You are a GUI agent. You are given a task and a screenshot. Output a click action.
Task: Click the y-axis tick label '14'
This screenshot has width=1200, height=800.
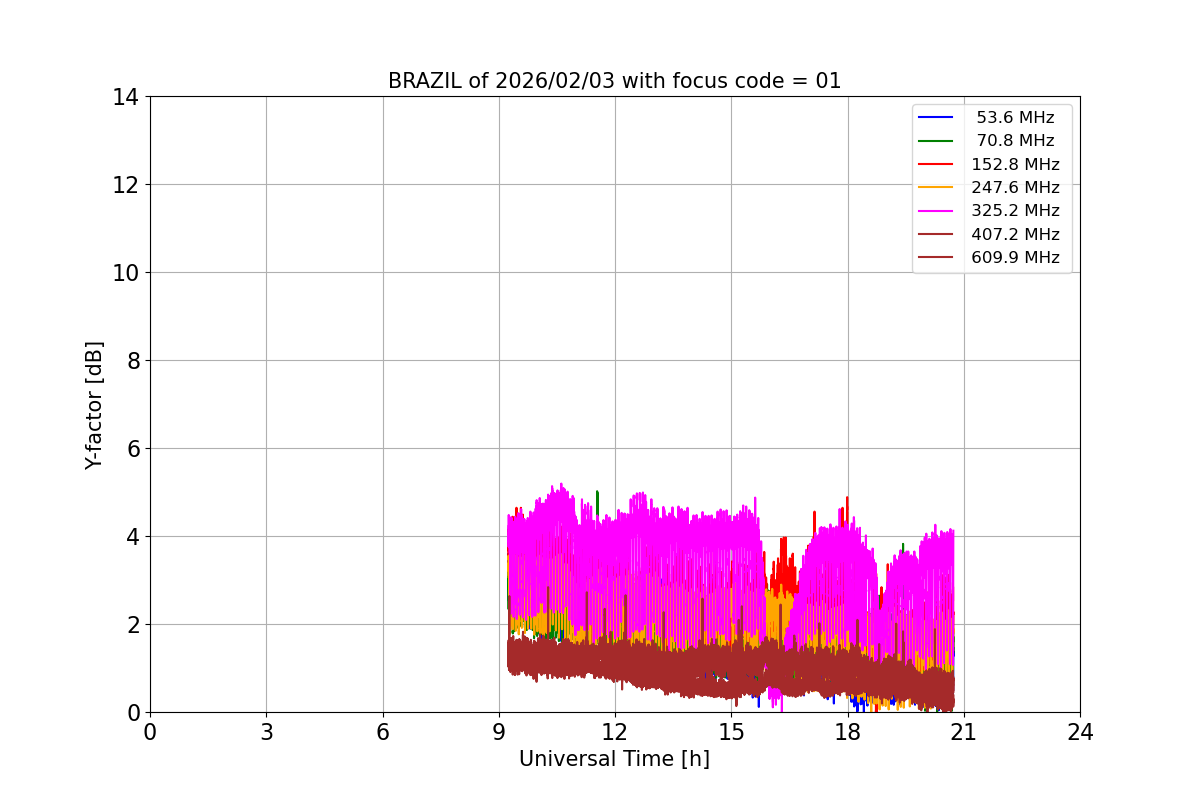(x=126, y=97)
